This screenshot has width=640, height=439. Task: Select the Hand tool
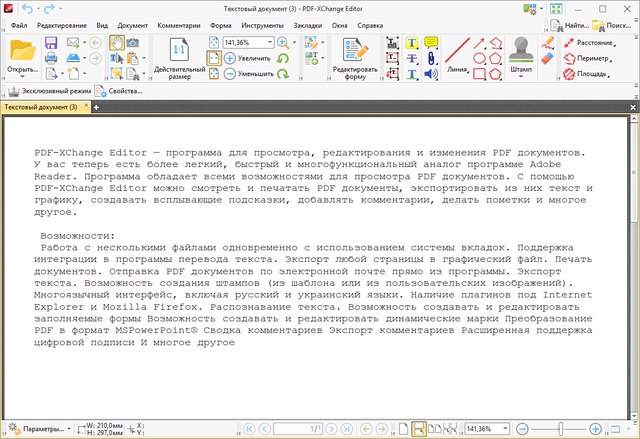tap(116, 43)
